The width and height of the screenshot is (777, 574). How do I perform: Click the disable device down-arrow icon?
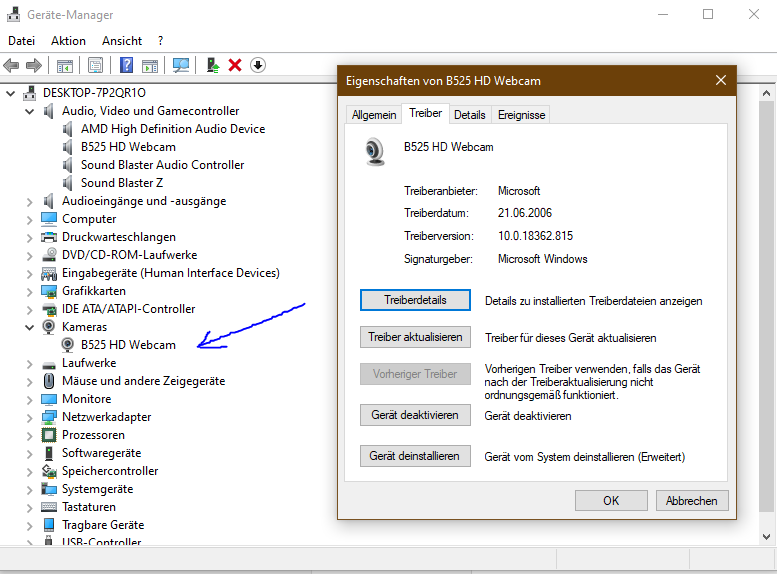[258, 65]
